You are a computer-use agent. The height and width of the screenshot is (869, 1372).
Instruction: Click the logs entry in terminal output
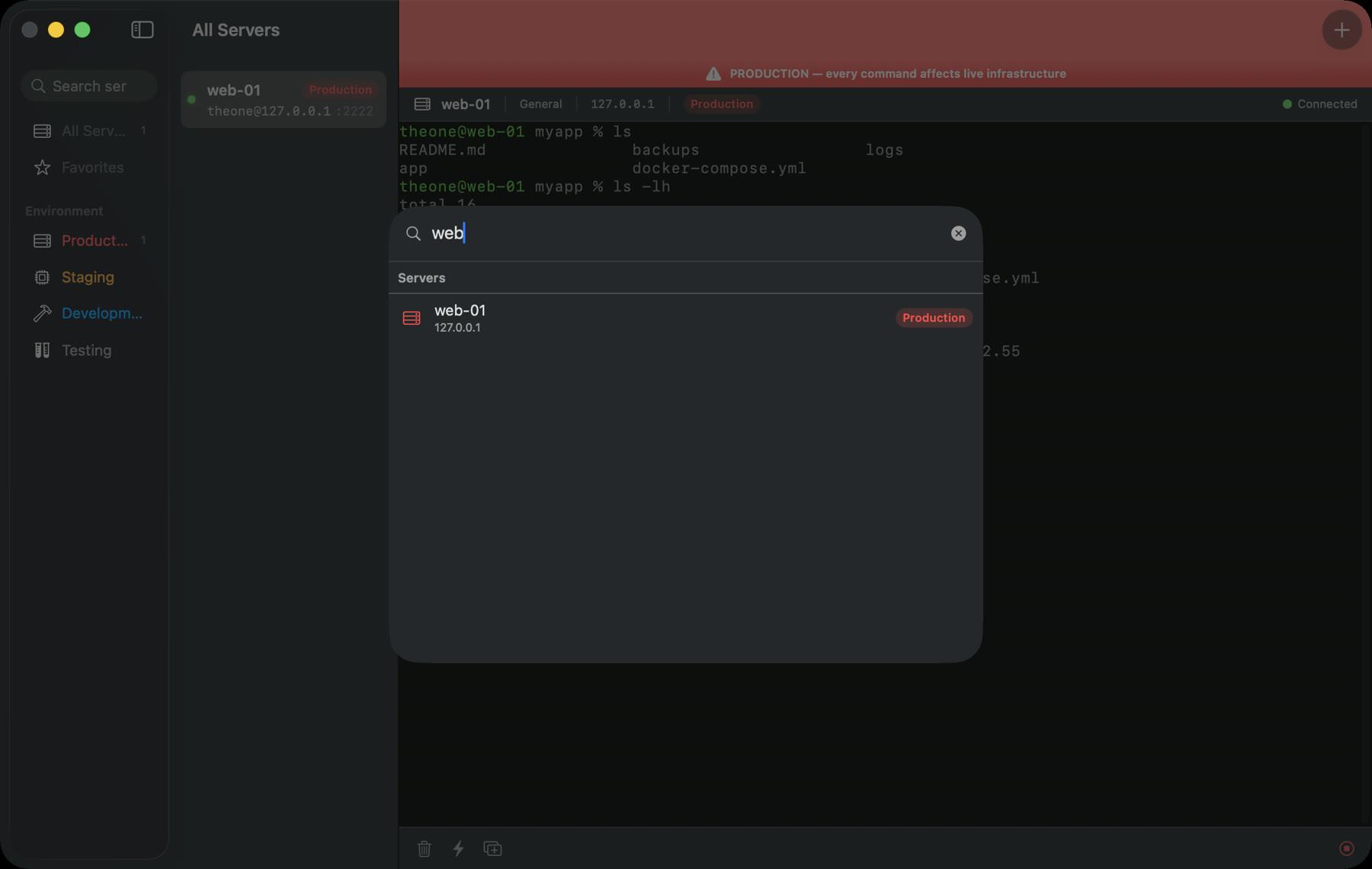coord(884,150)
